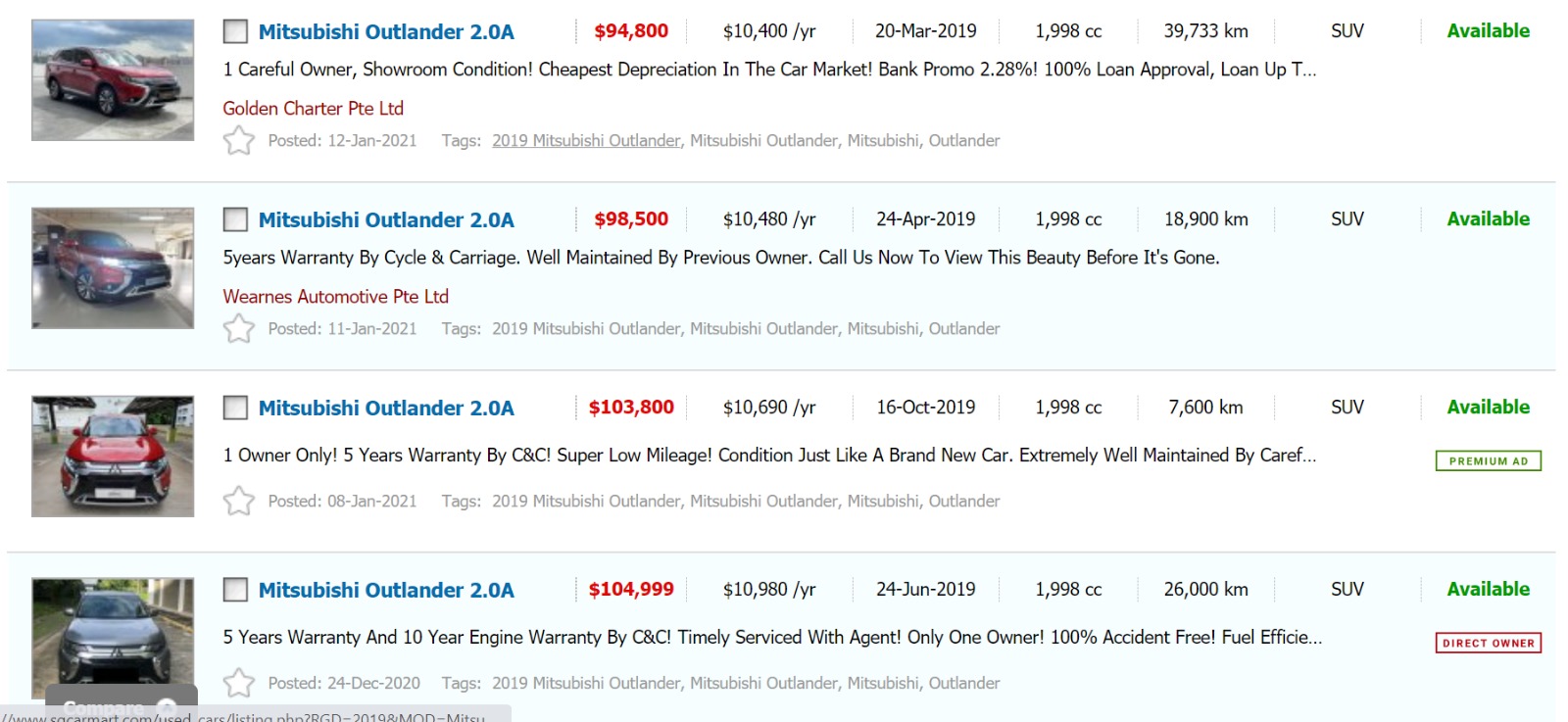The image size is (1568, 722).
Task: Click first listing's '2019 Mitsubishi Outlander' tag
Action: (x=586, y=141)
